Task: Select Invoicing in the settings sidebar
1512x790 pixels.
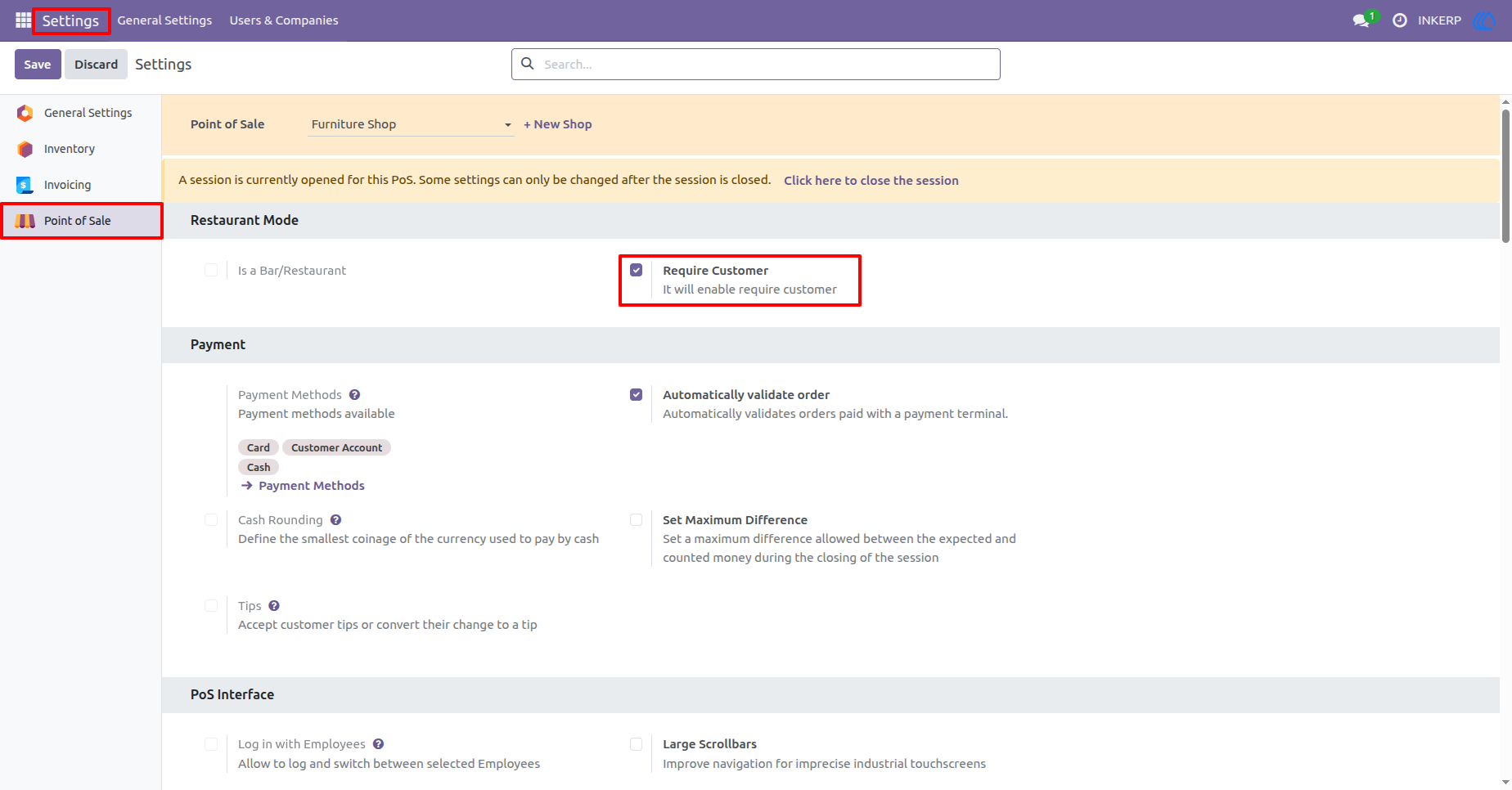Action: [x=81, y=185]
